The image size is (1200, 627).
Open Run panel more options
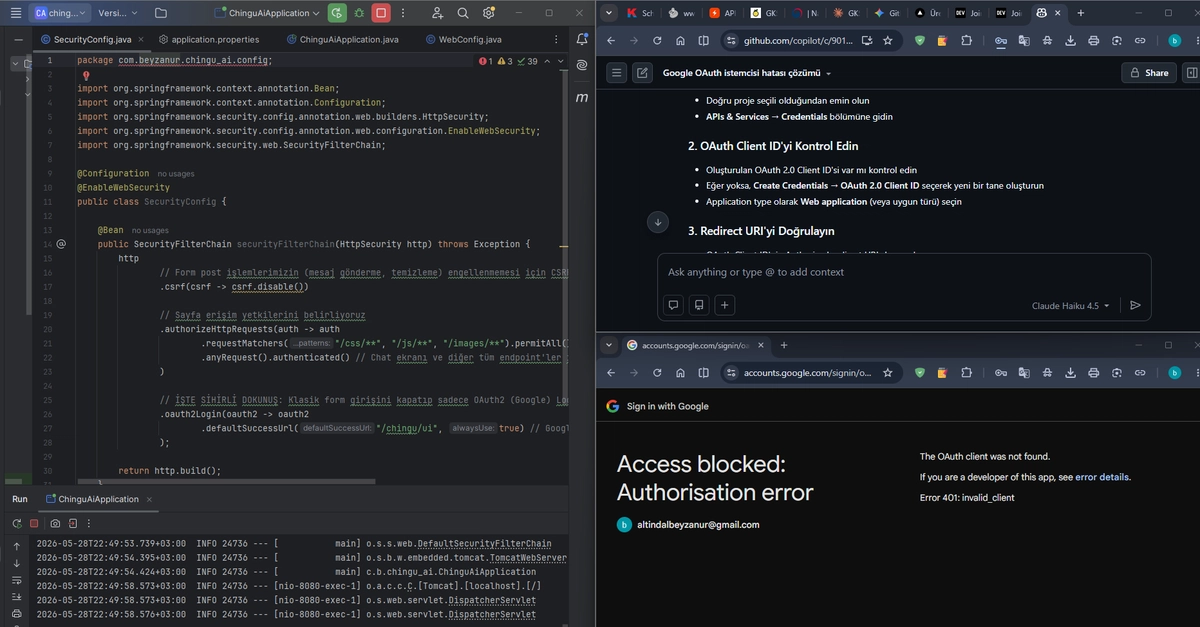pos(89,523)
